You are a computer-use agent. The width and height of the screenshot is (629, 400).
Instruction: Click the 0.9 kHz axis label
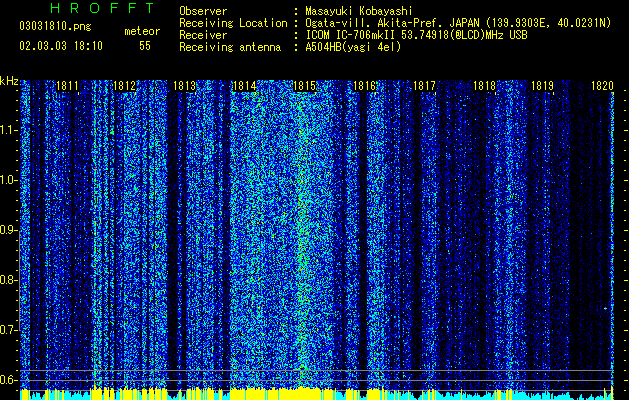8,230
